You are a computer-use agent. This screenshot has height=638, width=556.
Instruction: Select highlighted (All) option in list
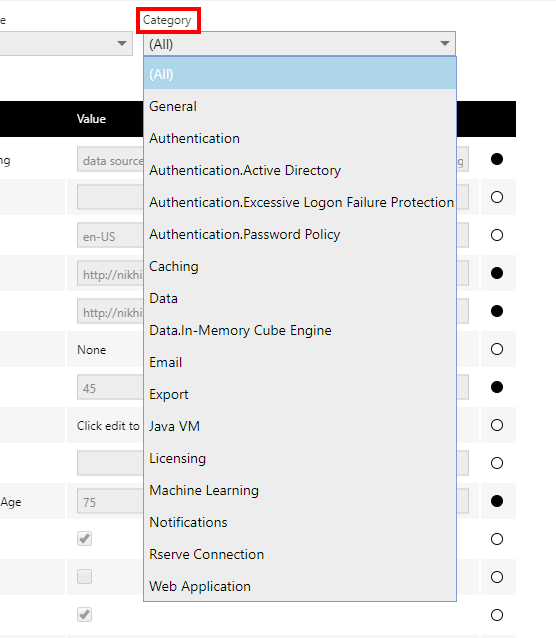(300, 74)
